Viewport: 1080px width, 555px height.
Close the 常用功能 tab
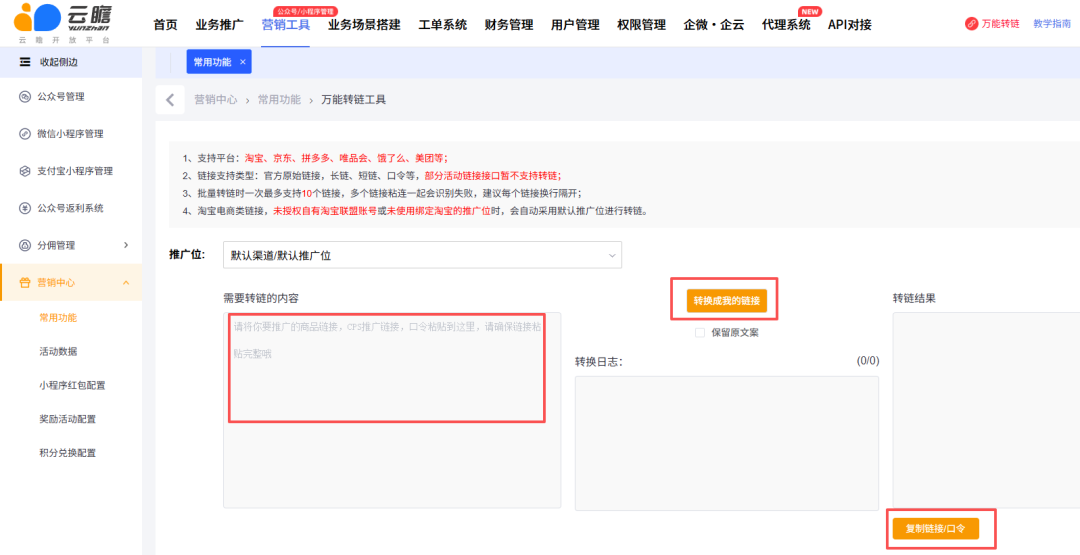tap(242, 62)
